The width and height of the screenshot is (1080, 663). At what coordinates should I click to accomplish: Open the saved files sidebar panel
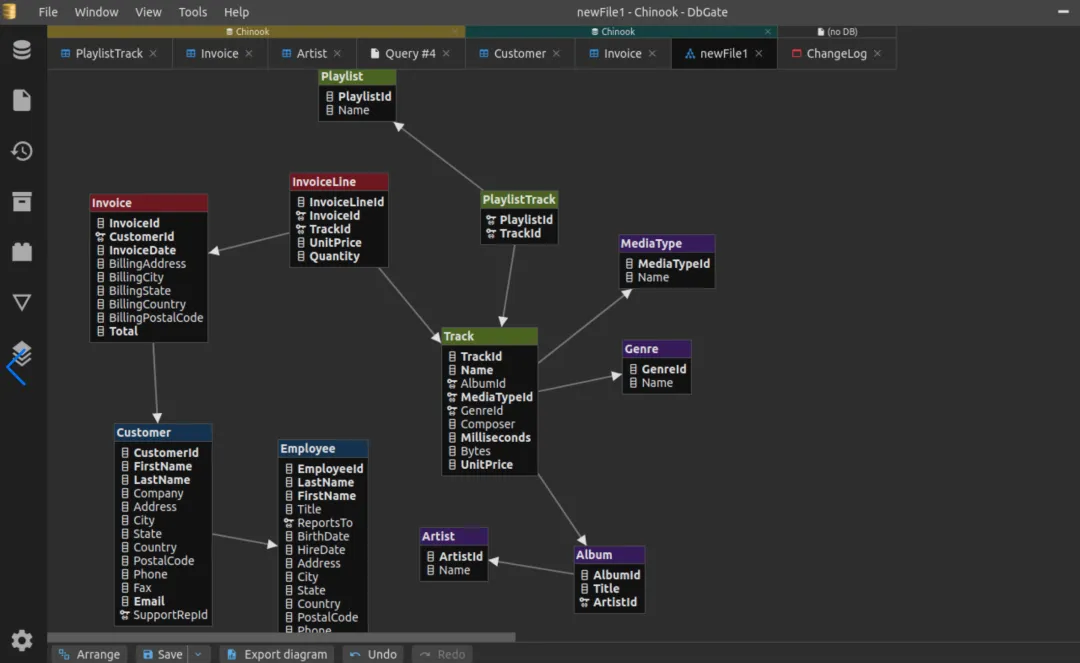(x=21, y=100)
